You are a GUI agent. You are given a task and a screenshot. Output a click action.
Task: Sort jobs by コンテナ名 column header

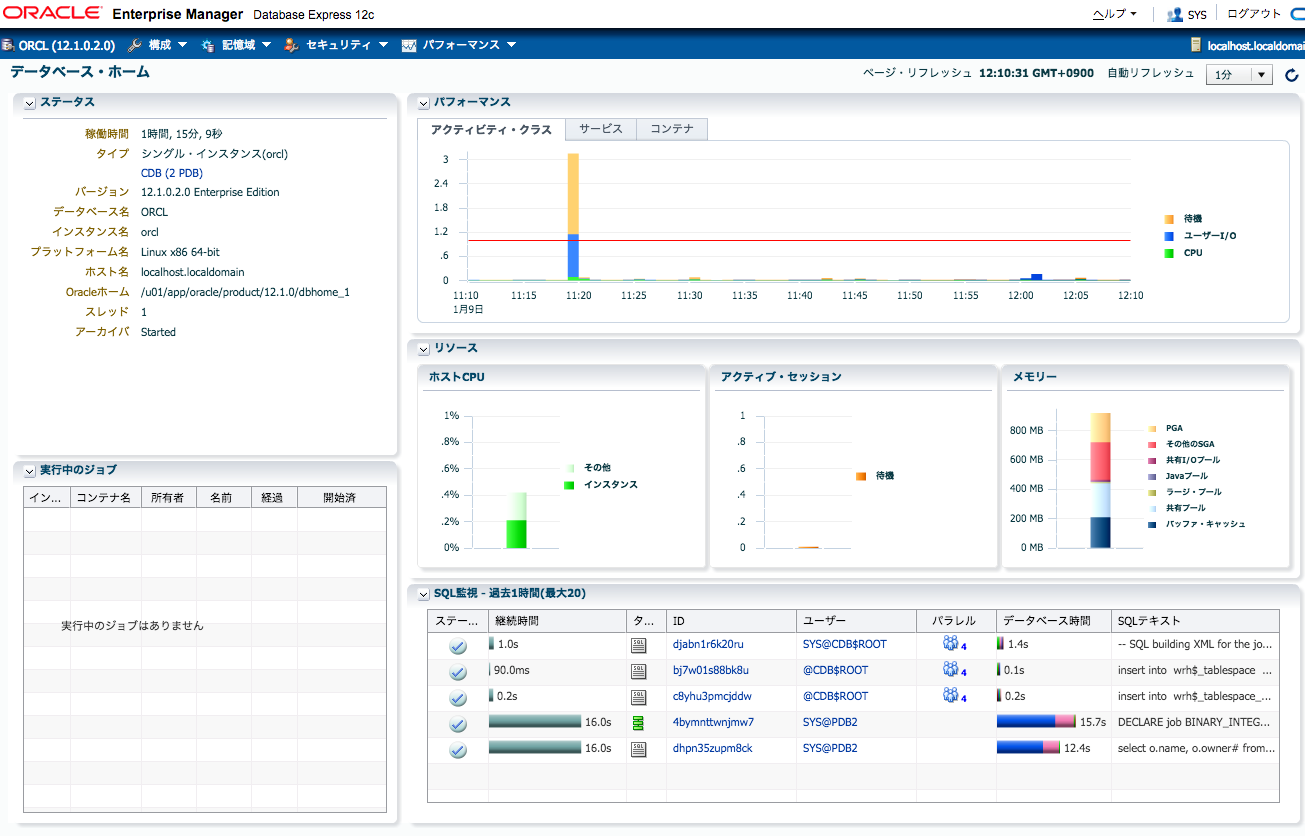click(x=106, y=497)
